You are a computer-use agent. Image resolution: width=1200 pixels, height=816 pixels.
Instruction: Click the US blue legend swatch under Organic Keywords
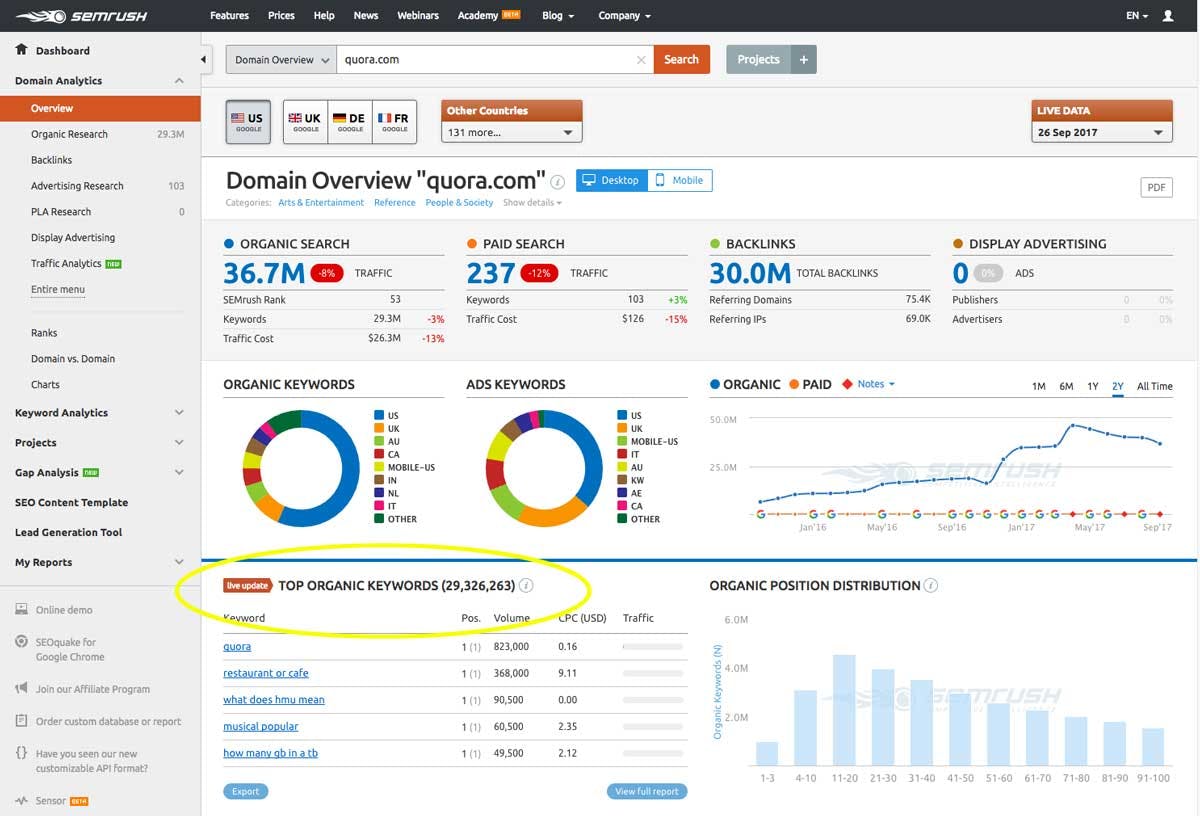(380, 415)
